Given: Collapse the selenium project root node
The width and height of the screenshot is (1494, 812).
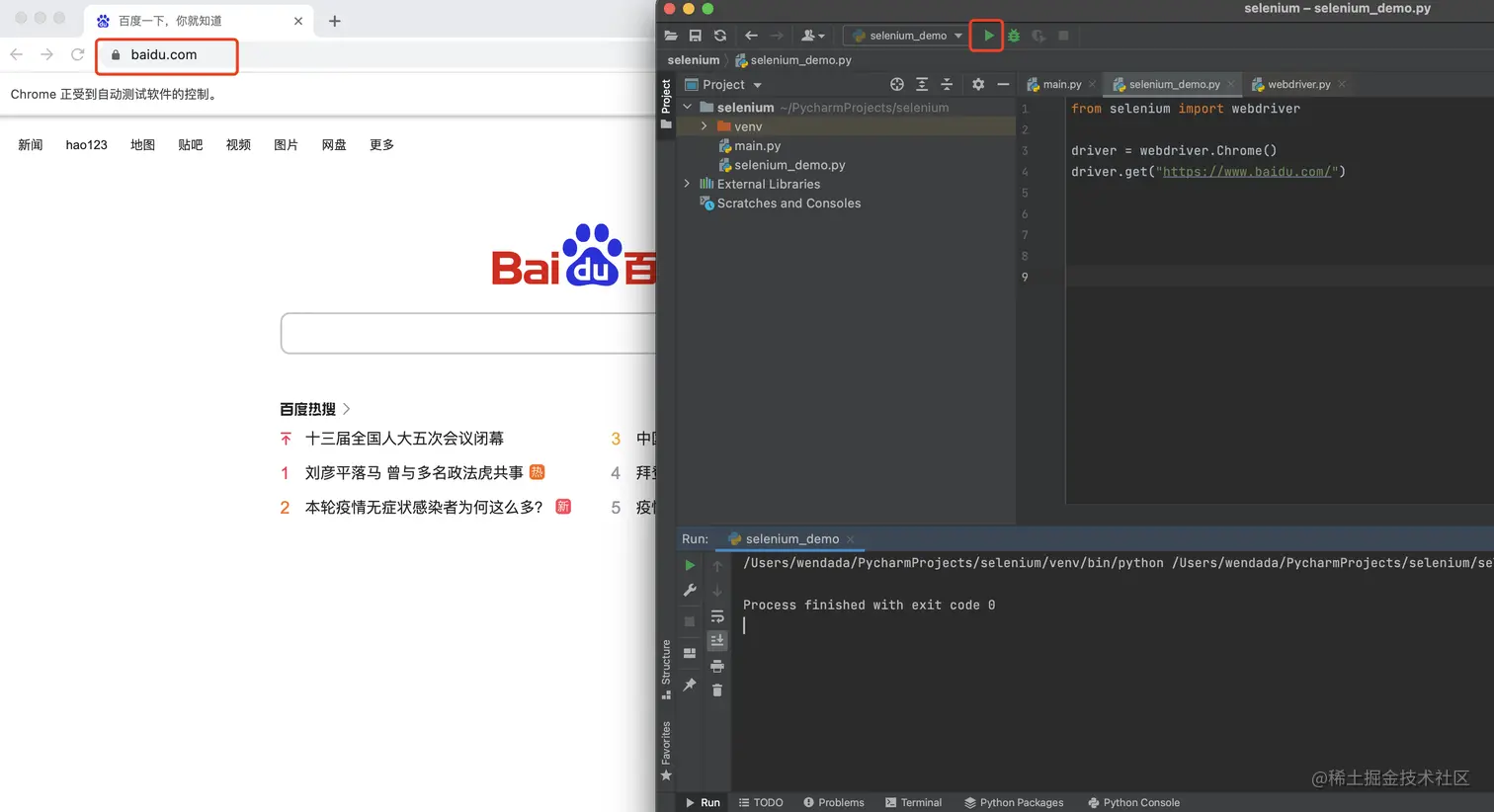Looking at the screenshot, I should [688, 107].
